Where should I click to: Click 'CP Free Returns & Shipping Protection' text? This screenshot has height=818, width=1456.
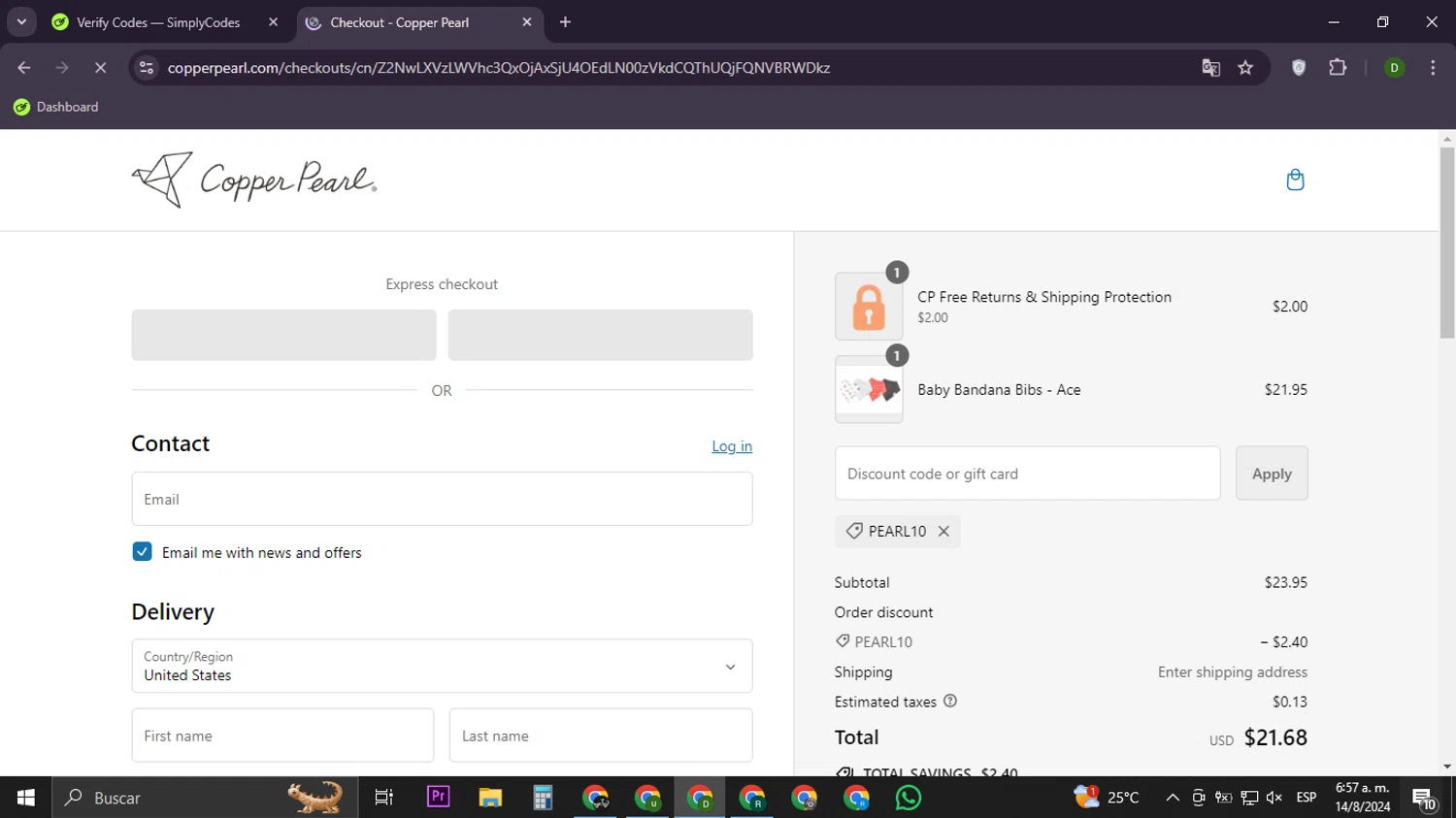coord(1044,297)
